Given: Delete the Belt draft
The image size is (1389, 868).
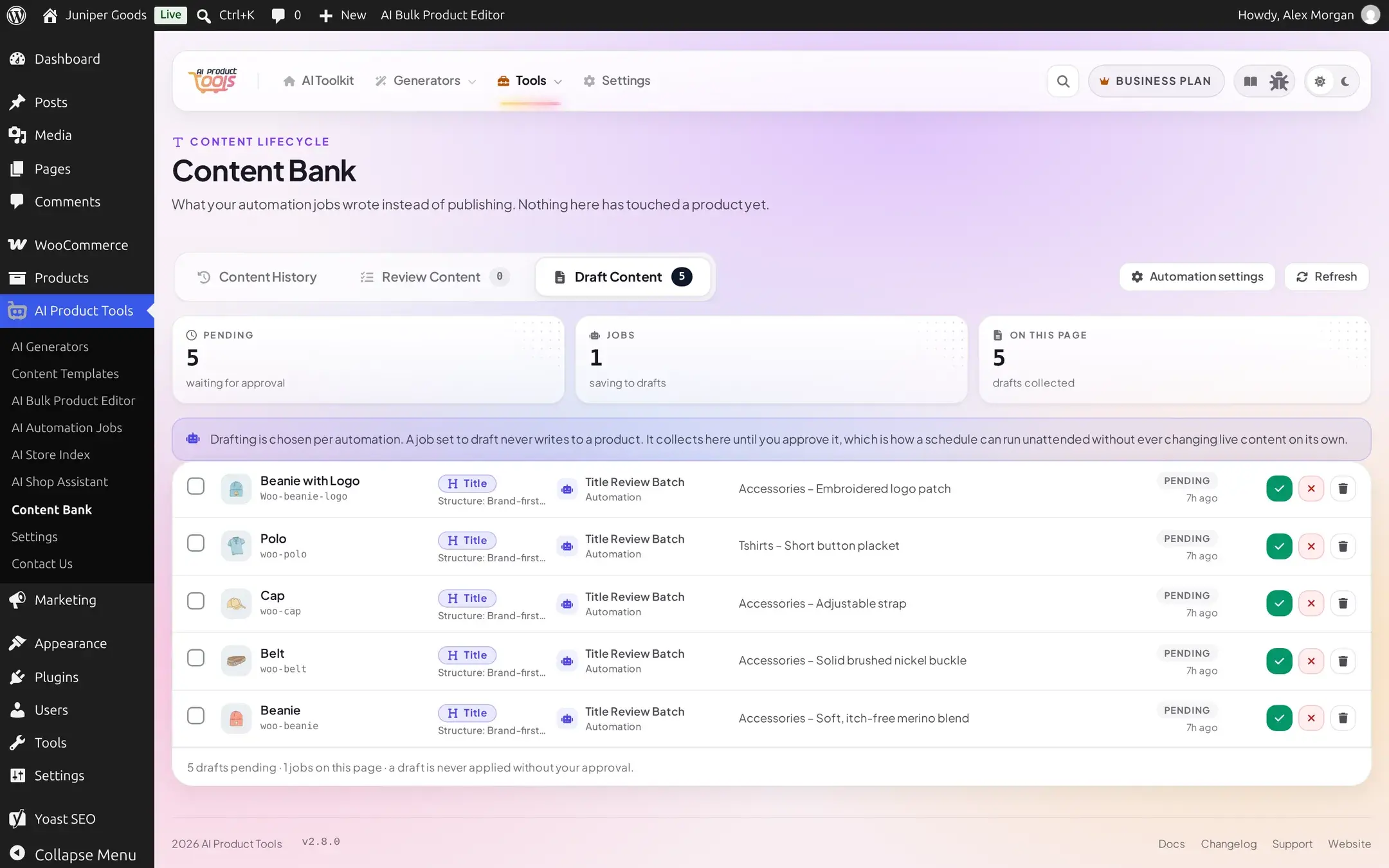Looking at the screenshot, I should tap(1343, 661).
